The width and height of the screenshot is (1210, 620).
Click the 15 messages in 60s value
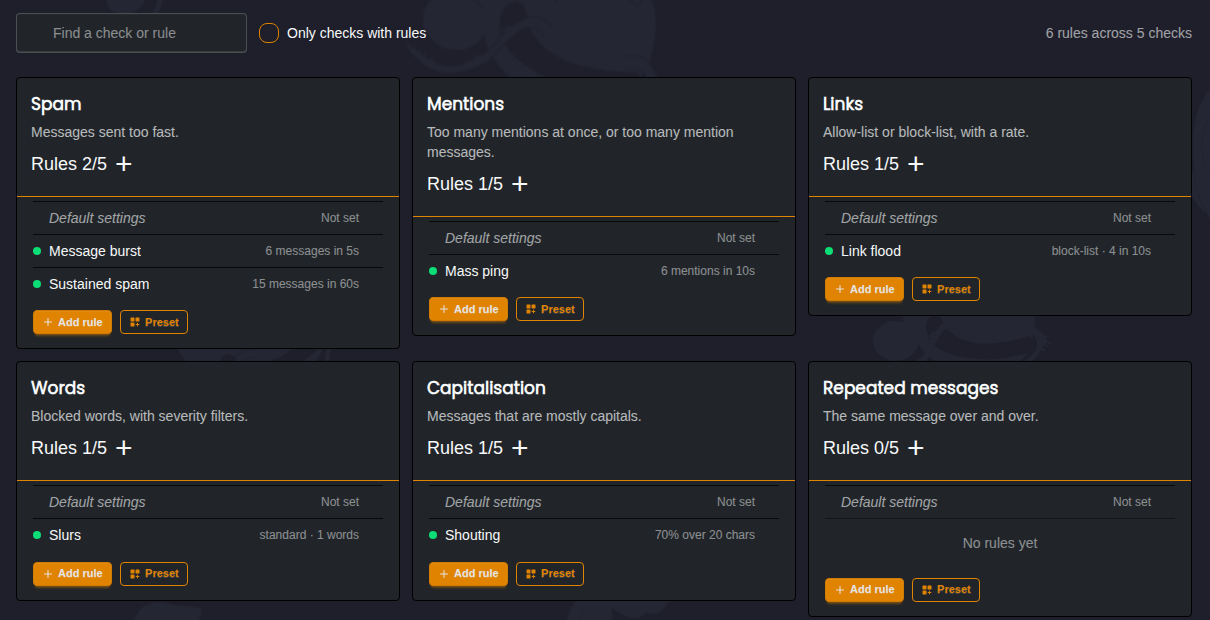pos(305,284)
